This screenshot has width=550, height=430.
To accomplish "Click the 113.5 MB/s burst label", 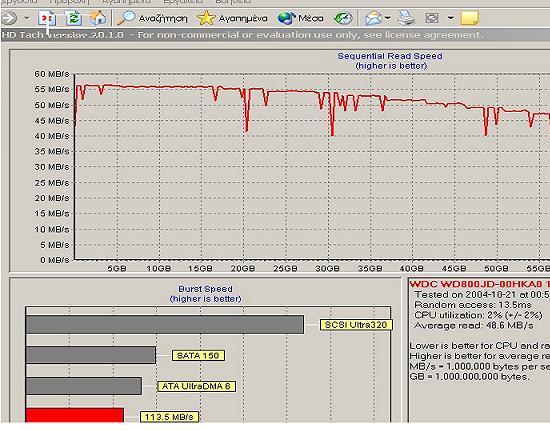I will pos(169,417).
